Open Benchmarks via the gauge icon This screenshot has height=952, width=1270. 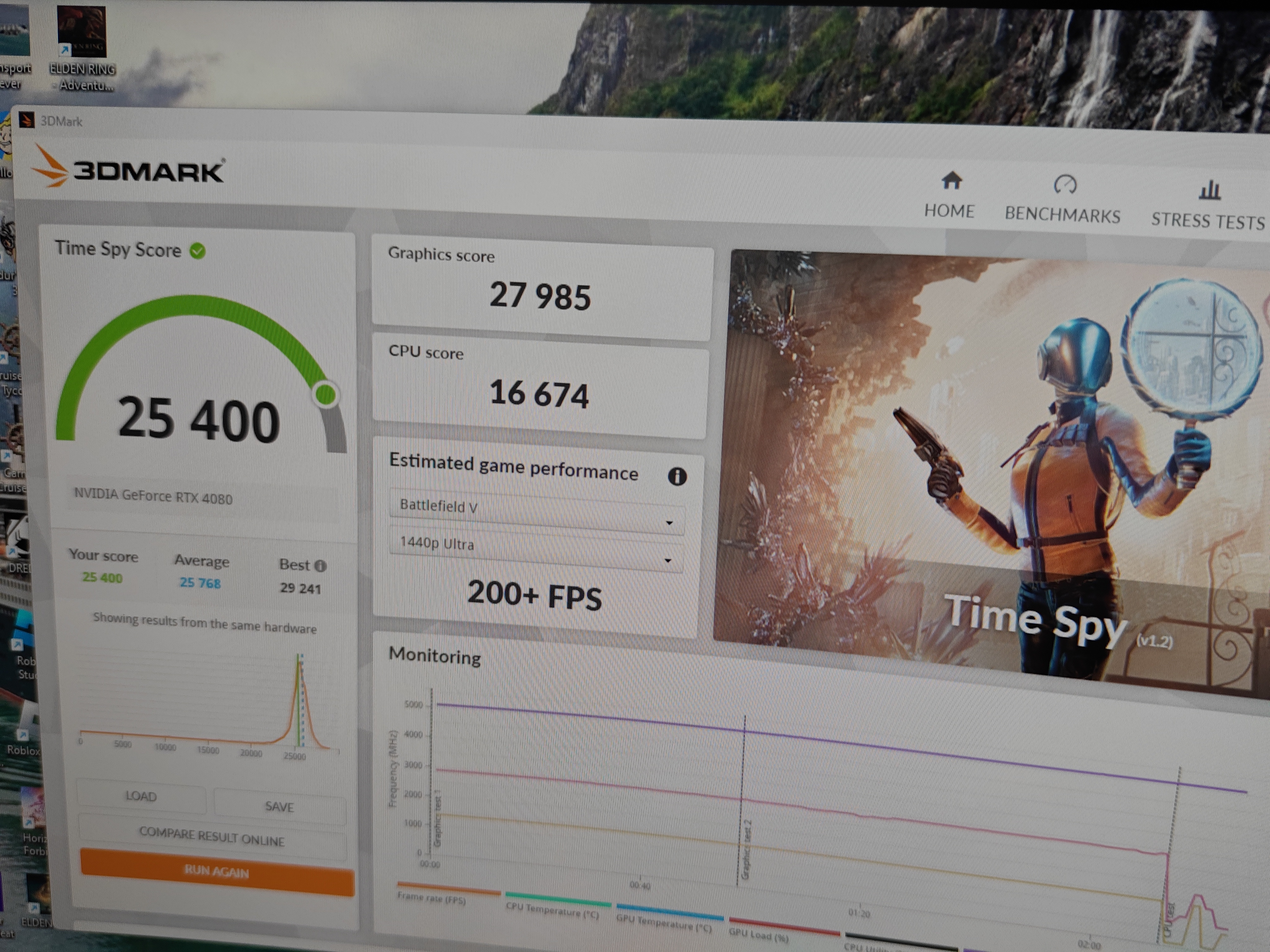pos(1065,185)
